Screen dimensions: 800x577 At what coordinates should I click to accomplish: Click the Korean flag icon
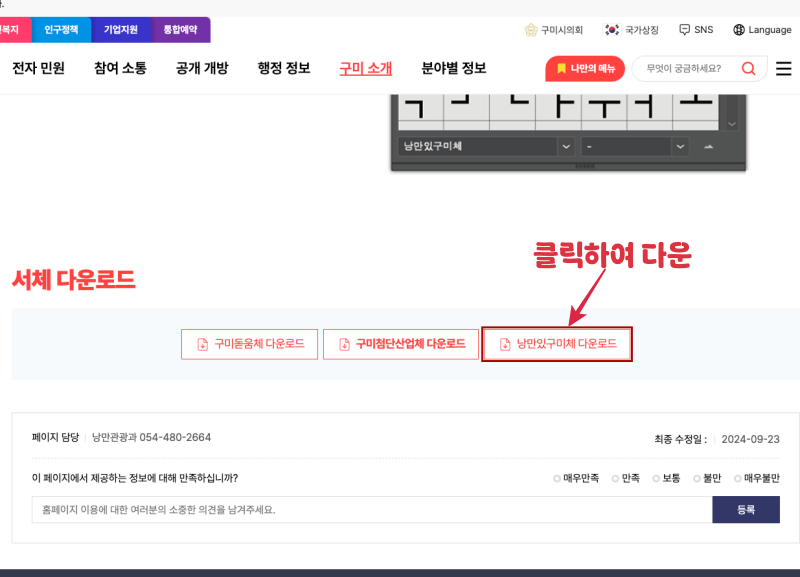click(x=612, y=30)
